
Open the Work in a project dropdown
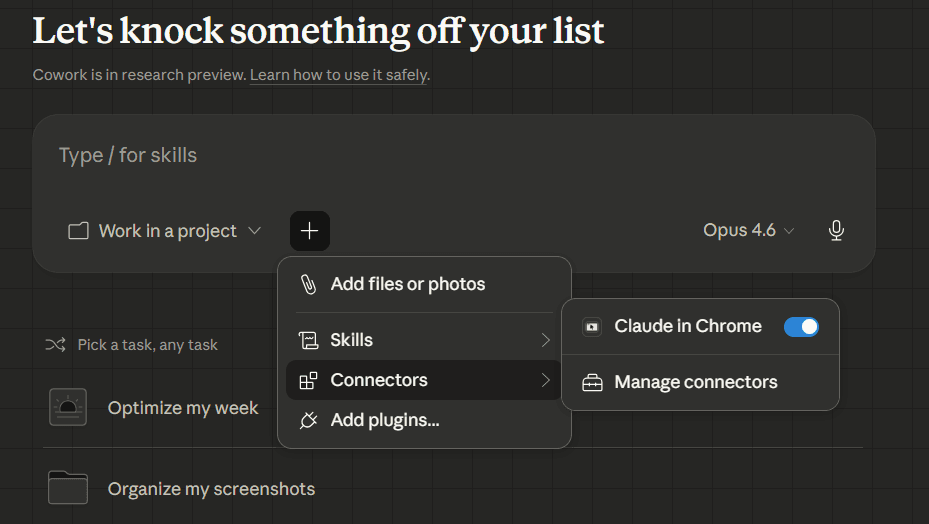point(165,231)
